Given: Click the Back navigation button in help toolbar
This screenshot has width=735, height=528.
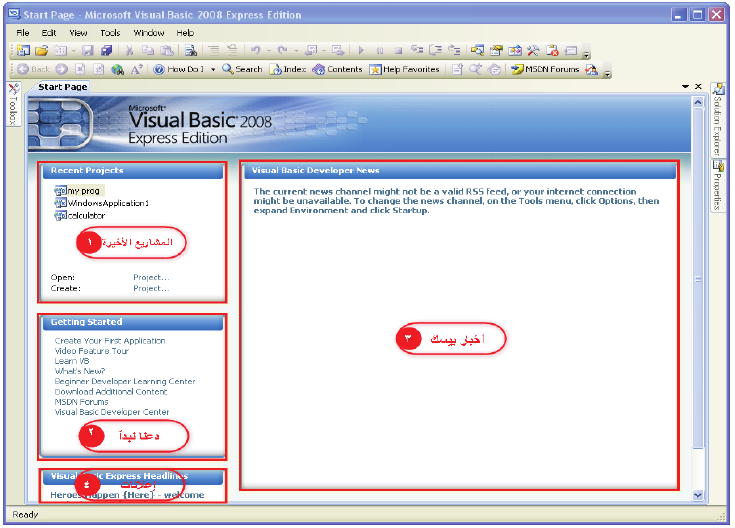Looking at the screenshot, I should click(x=33, y=69).
